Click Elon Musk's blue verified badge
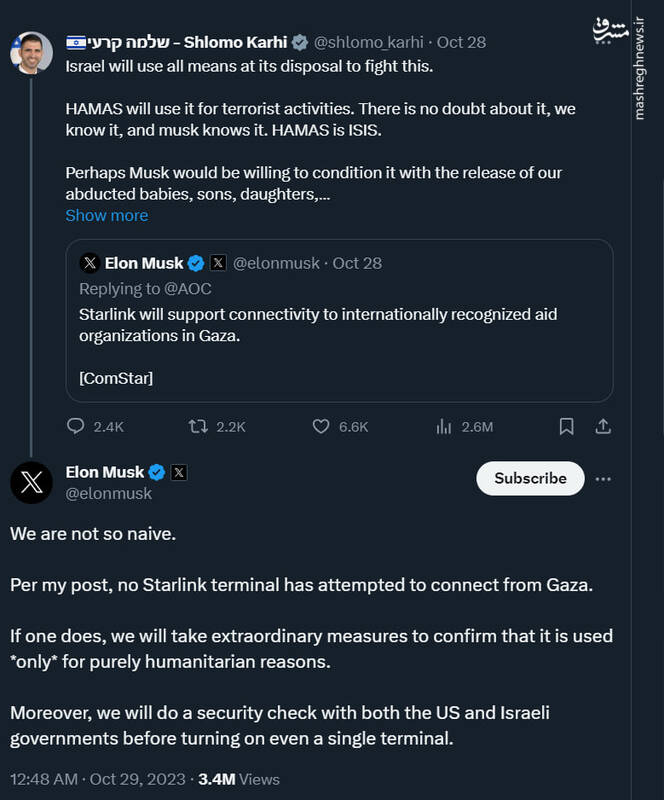Viewport: 664px width, 800px height. 157,472
